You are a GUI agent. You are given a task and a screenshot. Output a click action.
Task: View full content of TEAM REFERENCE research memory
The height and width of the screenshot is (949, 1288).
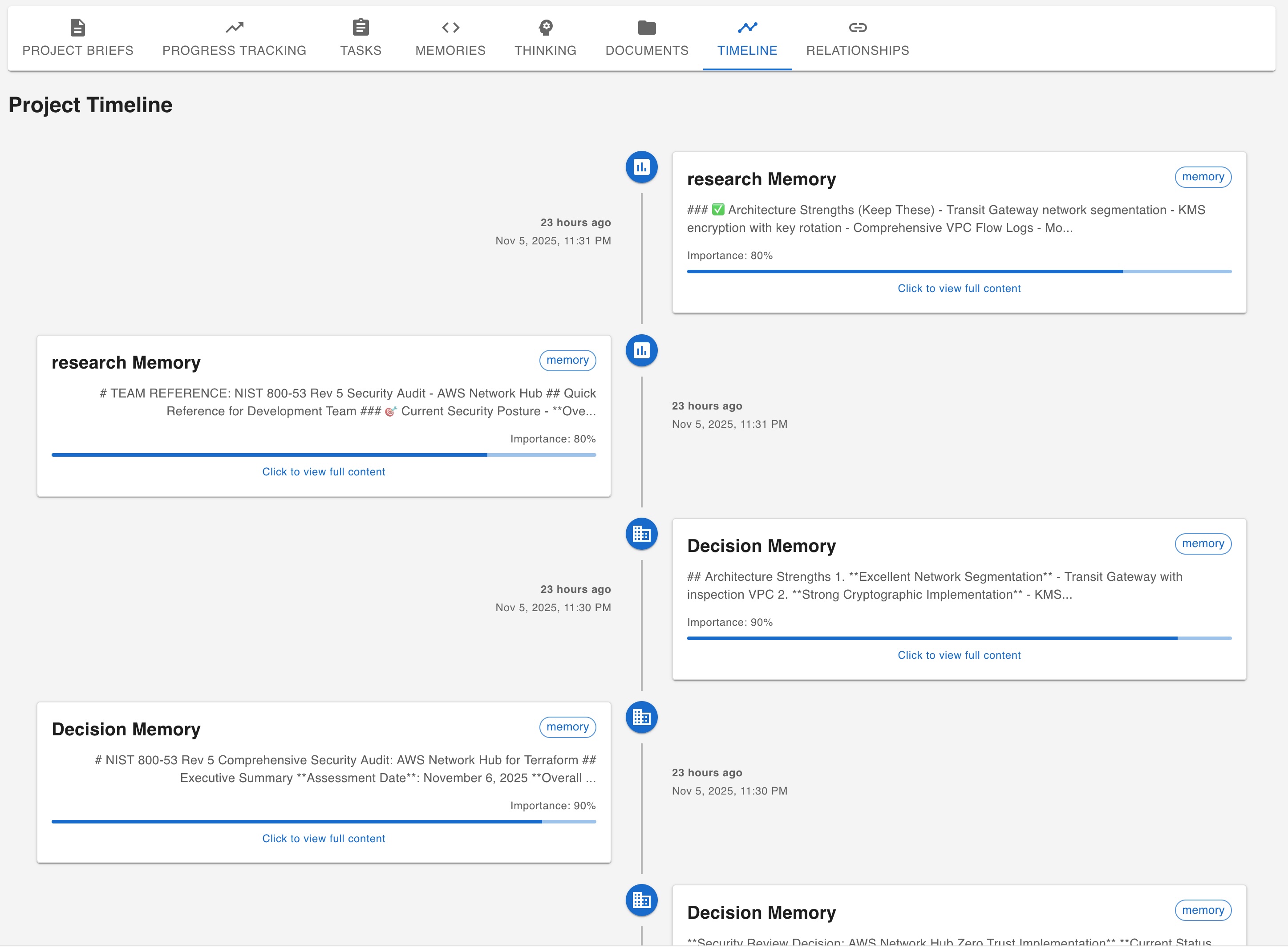[323, 472]
